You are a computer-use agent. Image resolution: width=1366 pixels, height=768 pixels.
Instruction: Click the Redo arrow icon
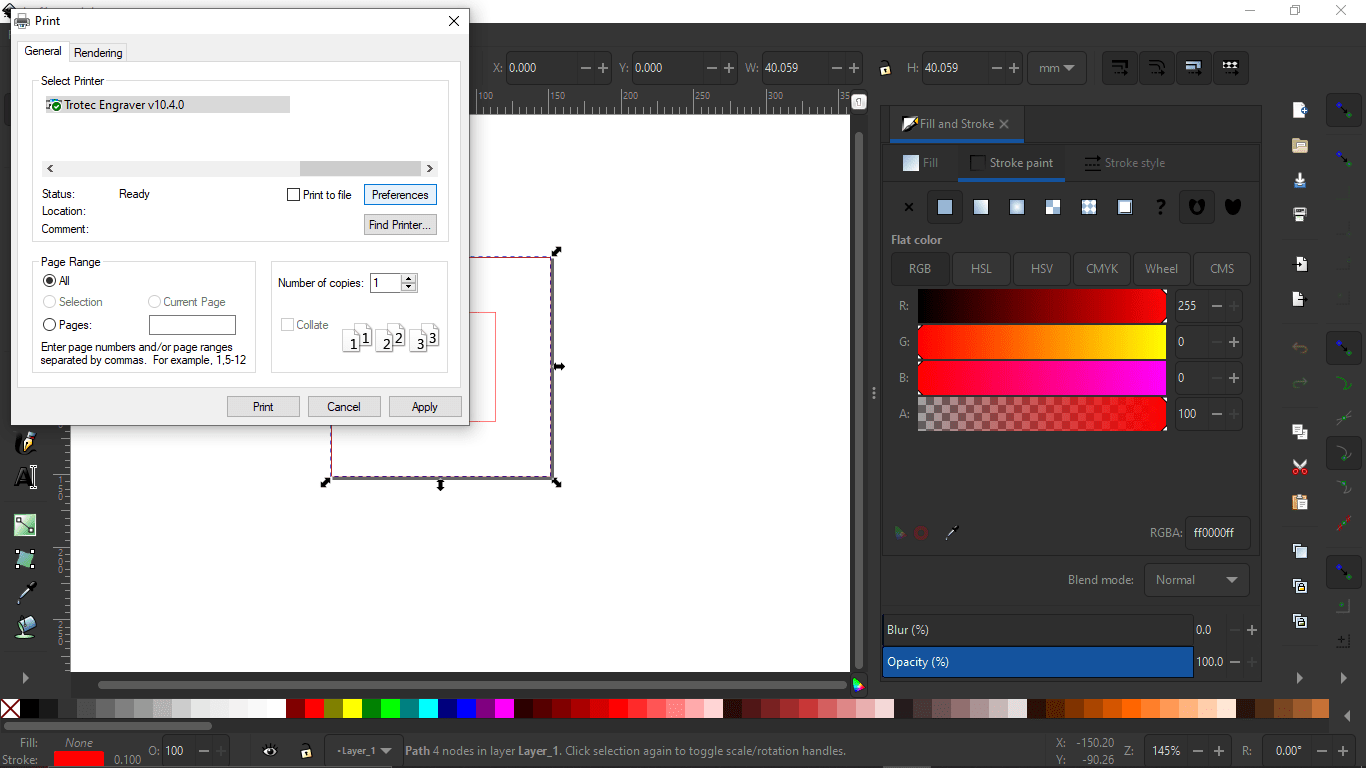click(x=1300, y=383)
